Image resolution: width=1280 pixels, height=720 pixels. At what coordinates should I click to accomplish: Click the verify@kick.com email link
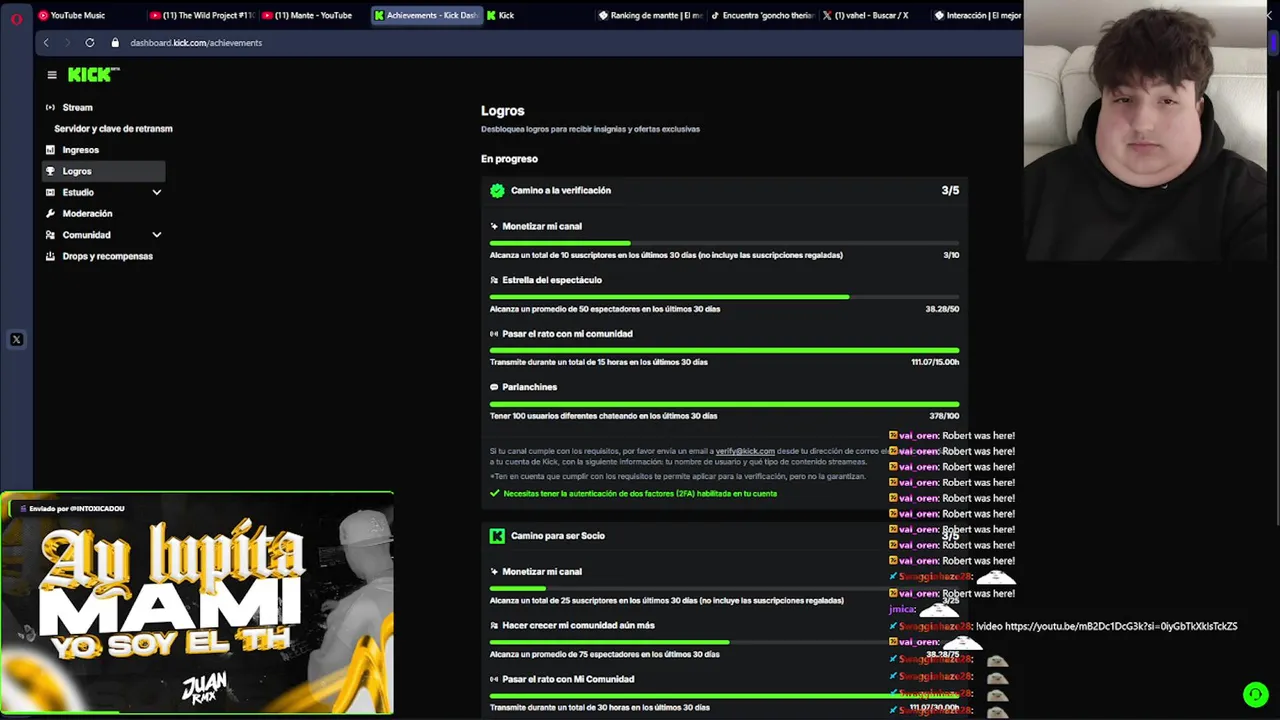[745, 451]
